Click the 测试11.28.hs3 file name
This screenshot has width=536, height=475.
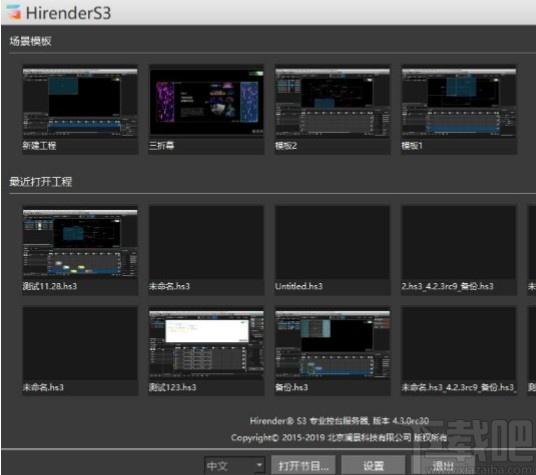pyautogui.click(x=50, y=286)
